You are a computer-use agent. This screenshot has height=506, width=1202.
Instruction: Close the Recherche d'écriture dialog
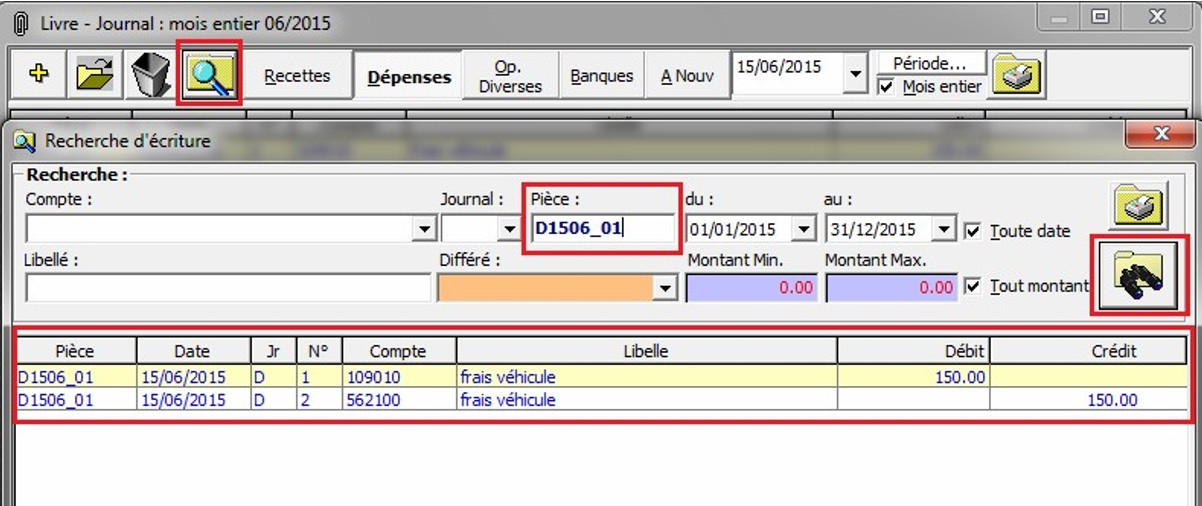1160,134
